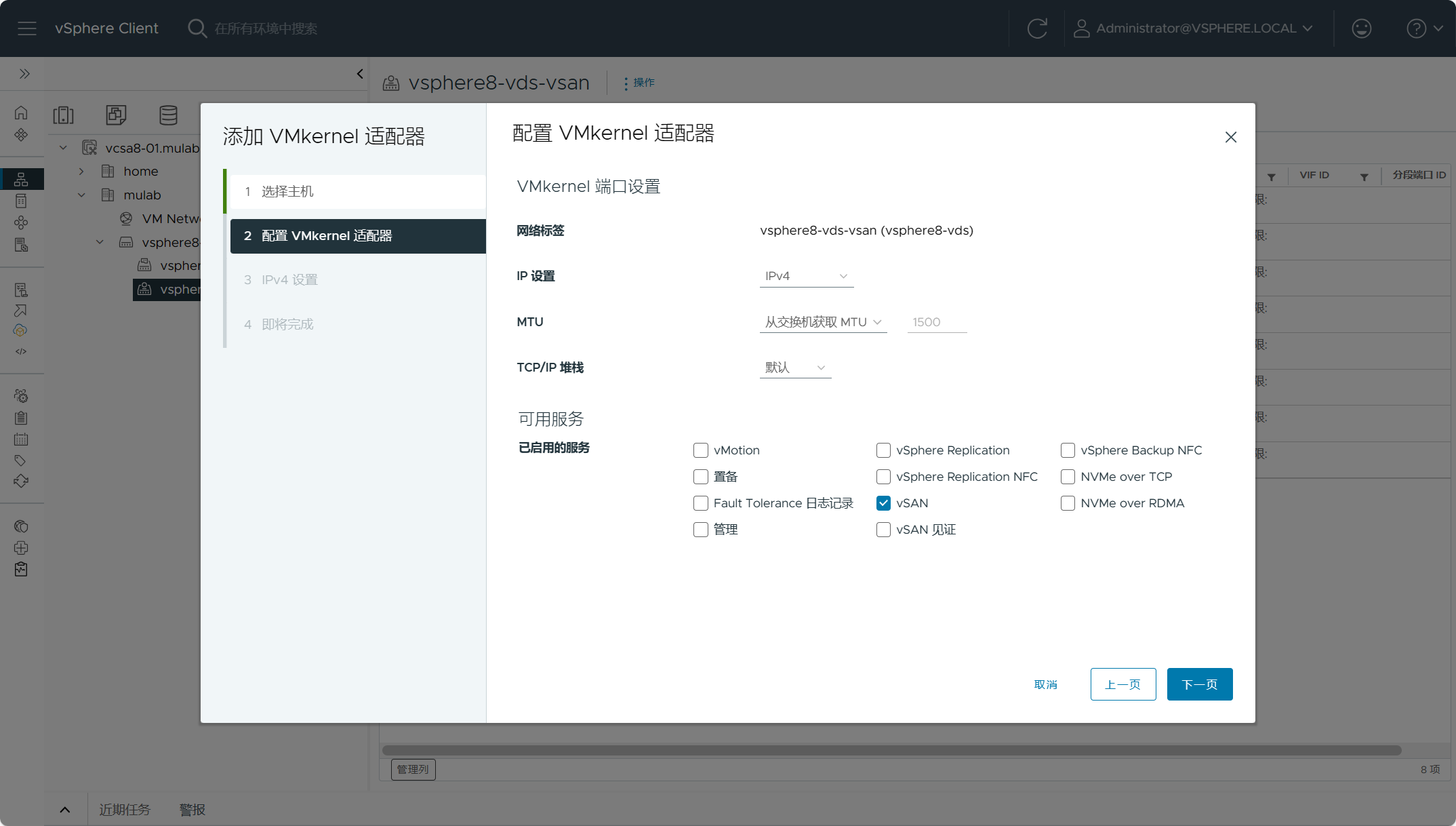This screenshot has height=826, width=1456.
Task: Click the 在所有环境中搜索 search field
Action: point(266,28)
